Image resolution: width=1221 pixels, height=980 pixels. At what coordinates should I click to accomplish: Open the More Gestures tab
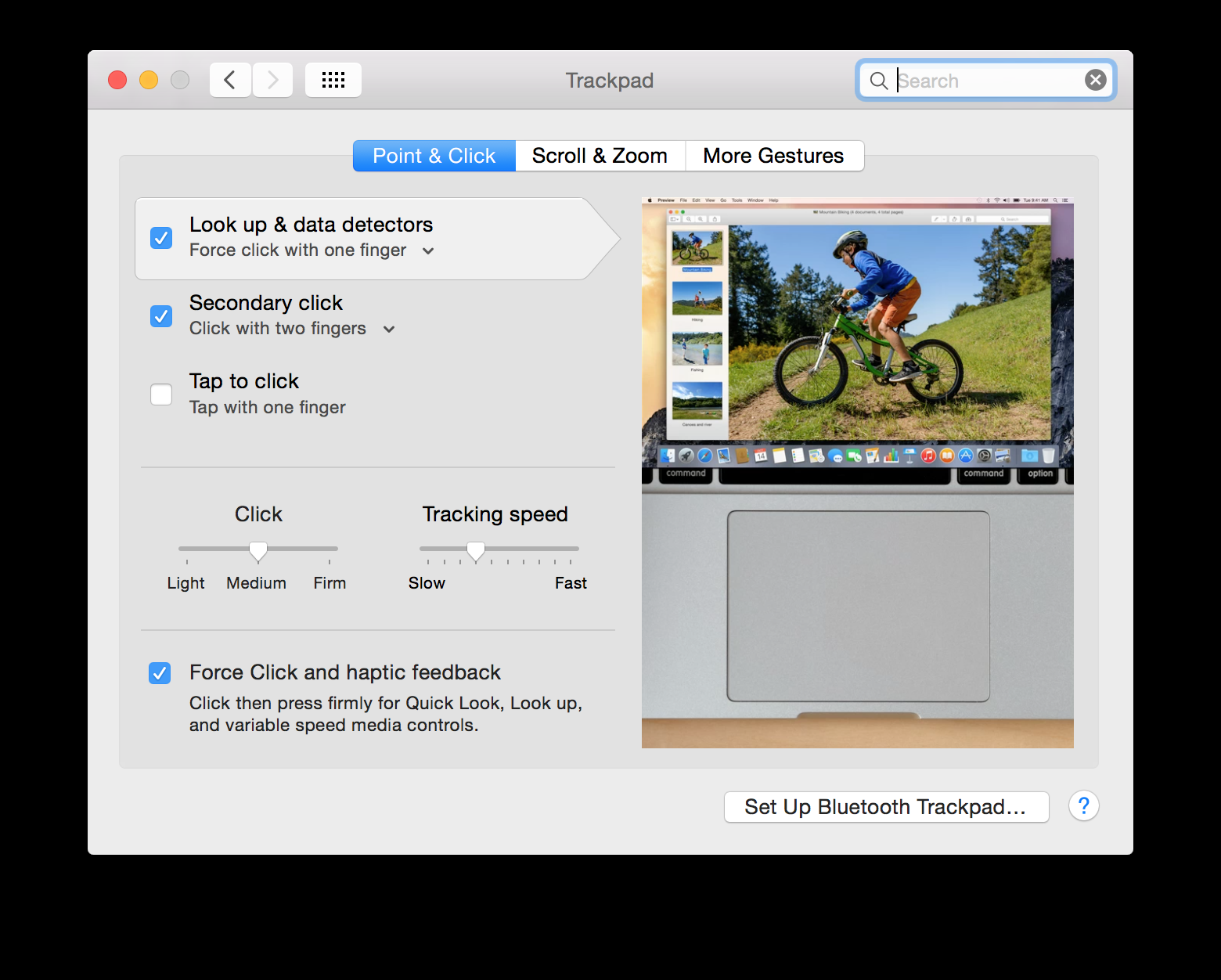click(774, 156)
